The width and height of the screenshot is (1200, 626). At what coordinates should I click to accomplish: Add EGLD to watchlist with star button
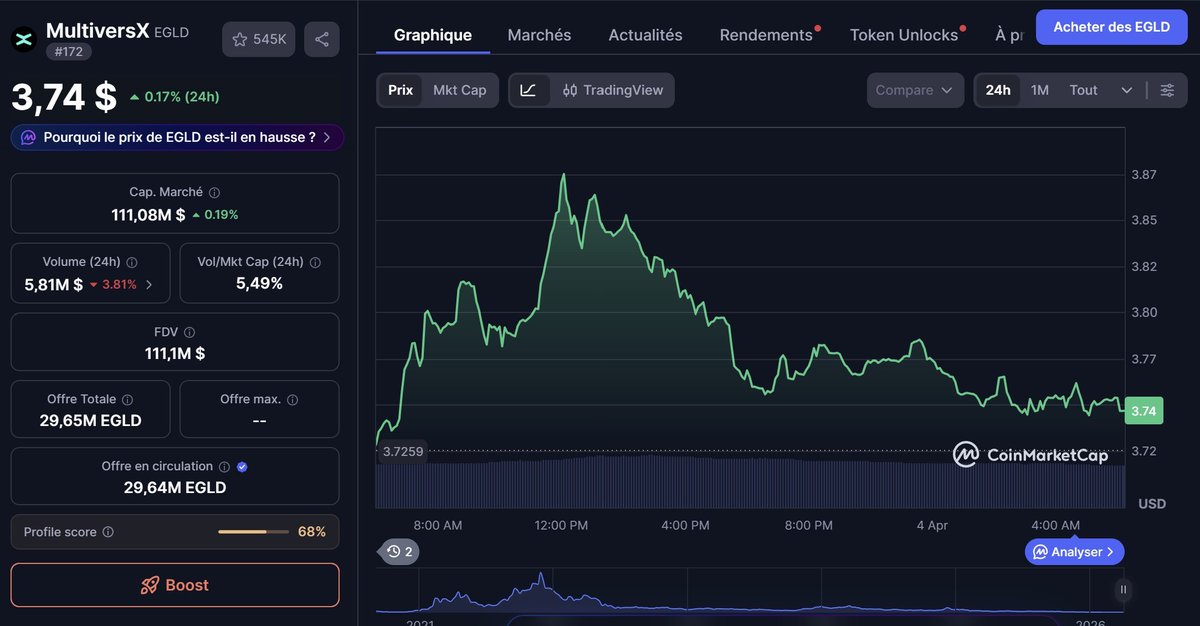[259, 39]
